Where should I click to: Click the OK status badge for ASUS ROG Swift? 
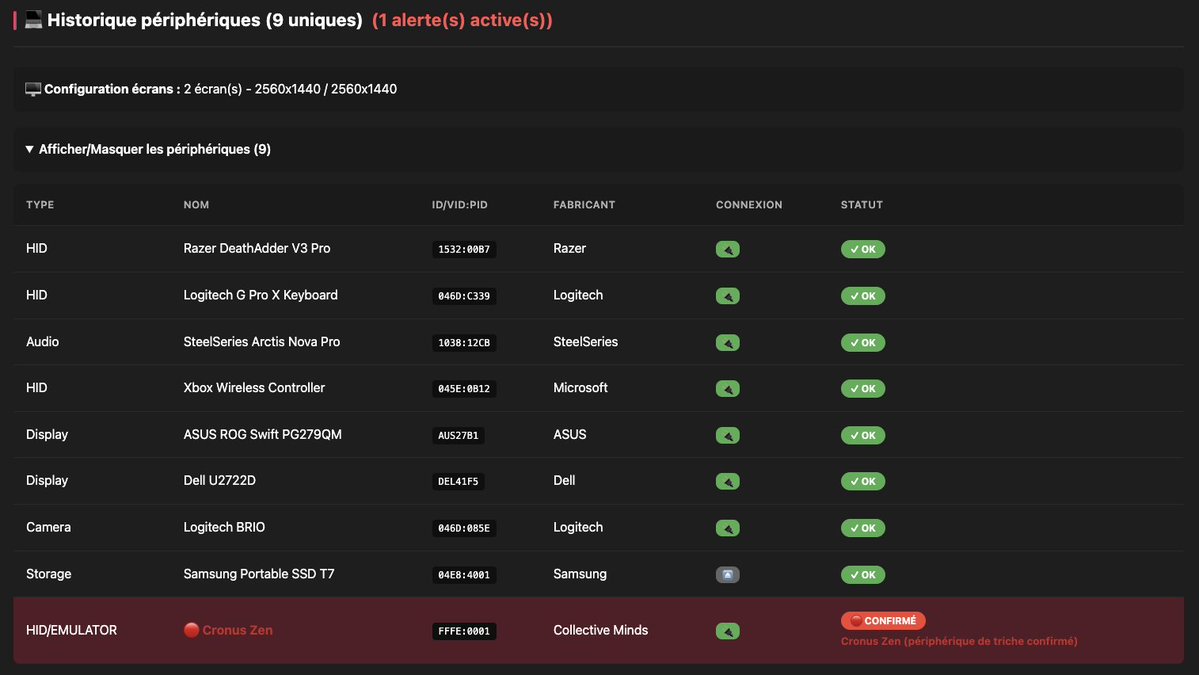click(x=863, y=435)
